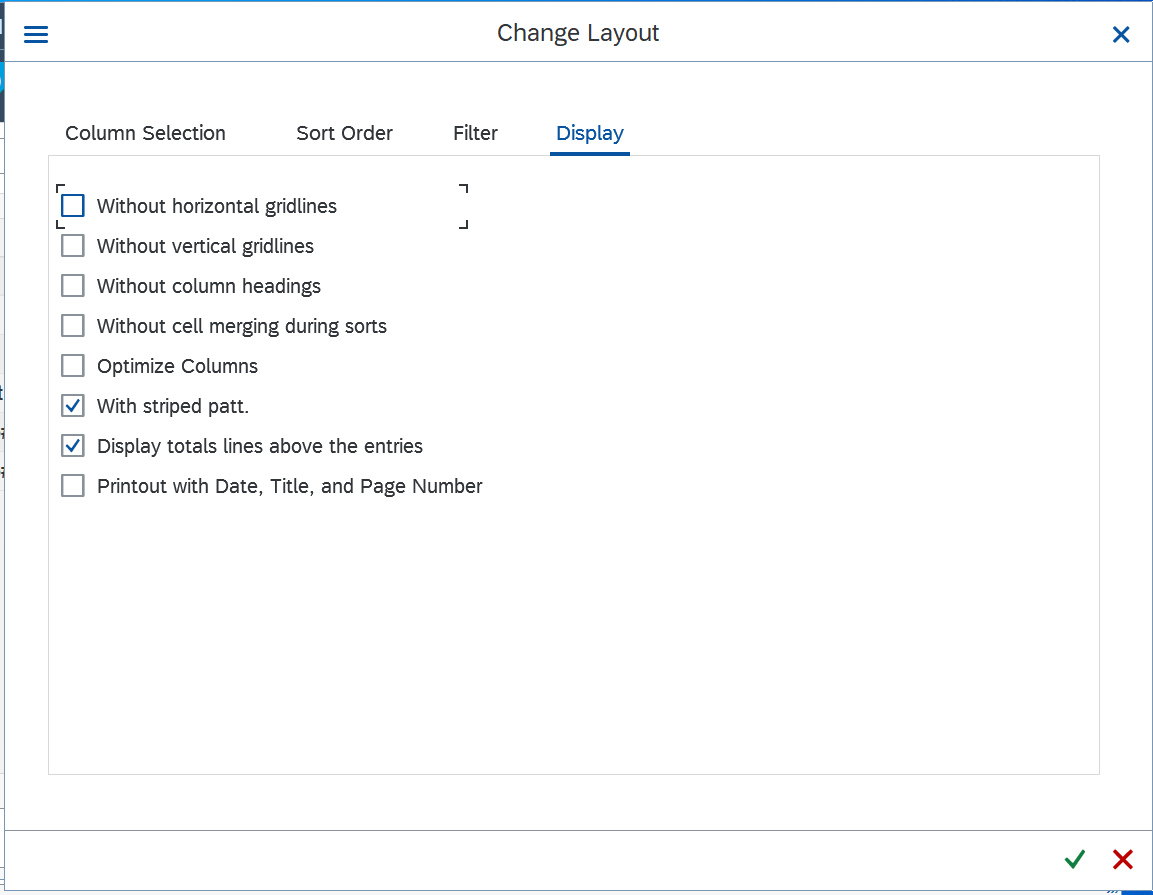
Task: Enable the Without horizontal gridlines checkbox
Action: tap(73, 206)
